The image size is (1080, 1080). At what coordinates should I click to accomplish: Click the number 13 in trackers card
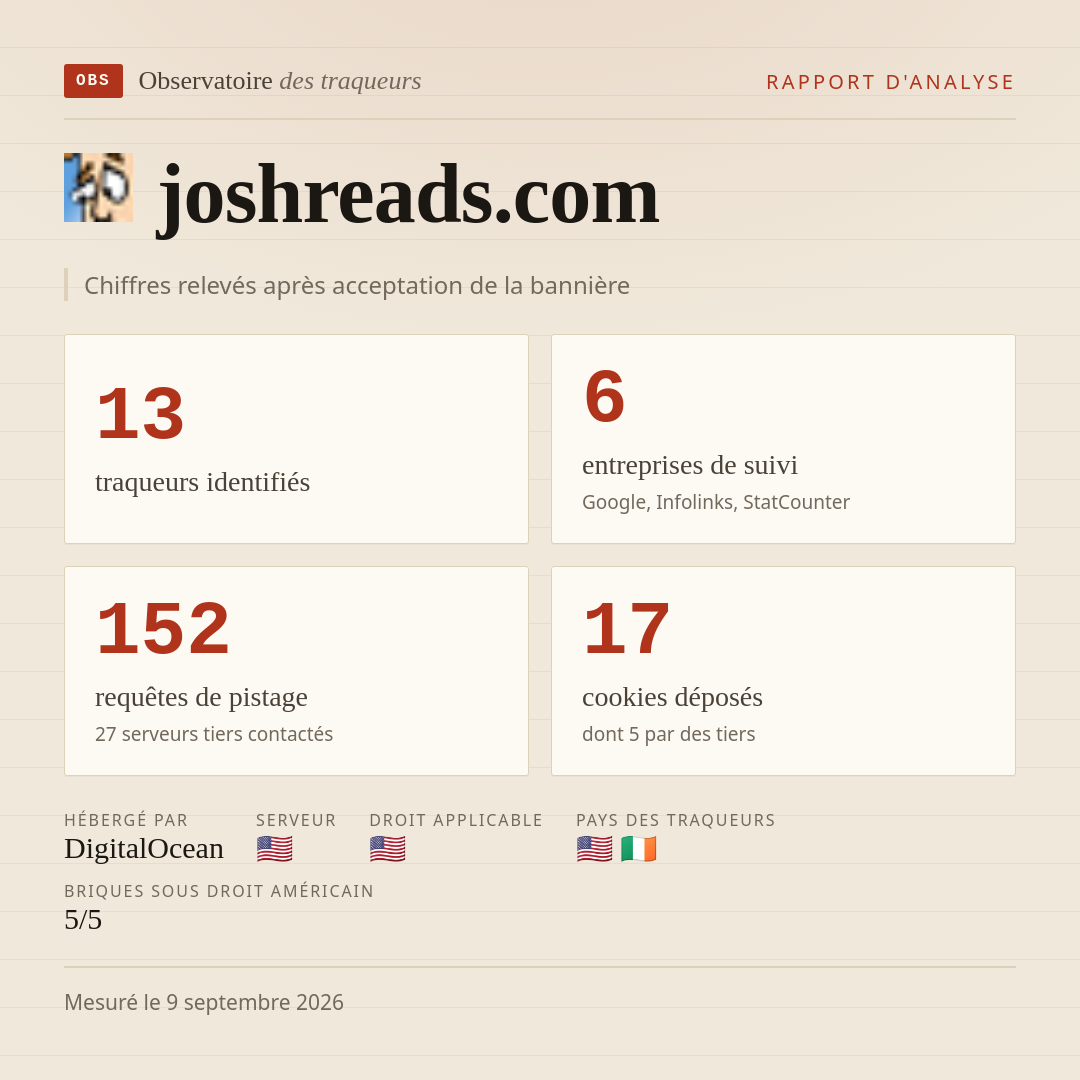coord(140,414)
